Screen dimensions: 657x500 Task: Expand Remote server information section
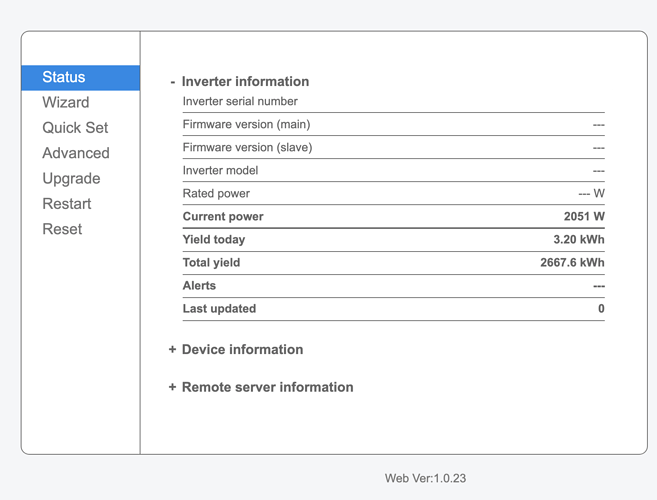[267, 387]
